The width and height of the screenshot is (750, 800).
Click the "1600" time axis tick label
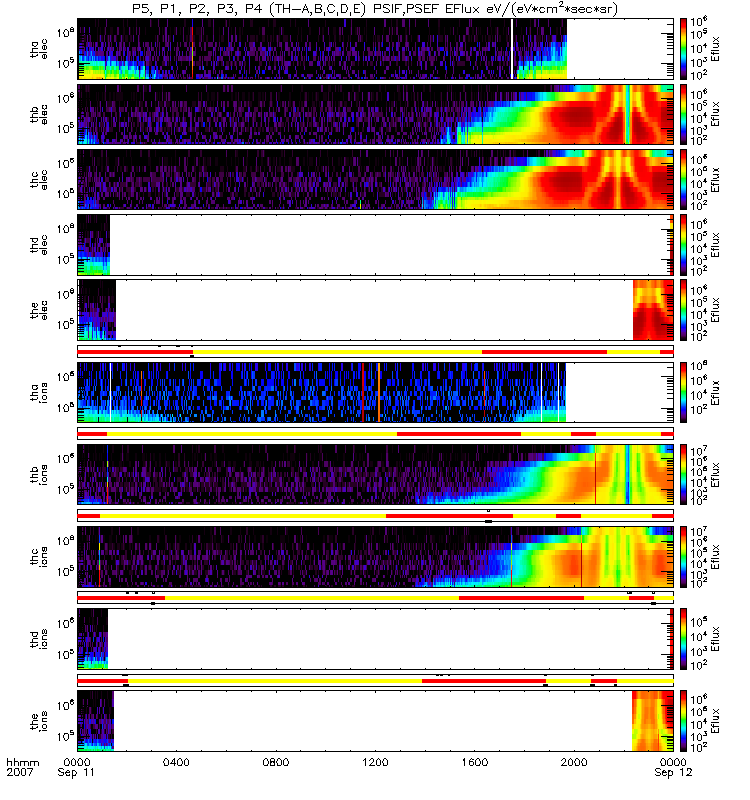(x=474, y=762)
